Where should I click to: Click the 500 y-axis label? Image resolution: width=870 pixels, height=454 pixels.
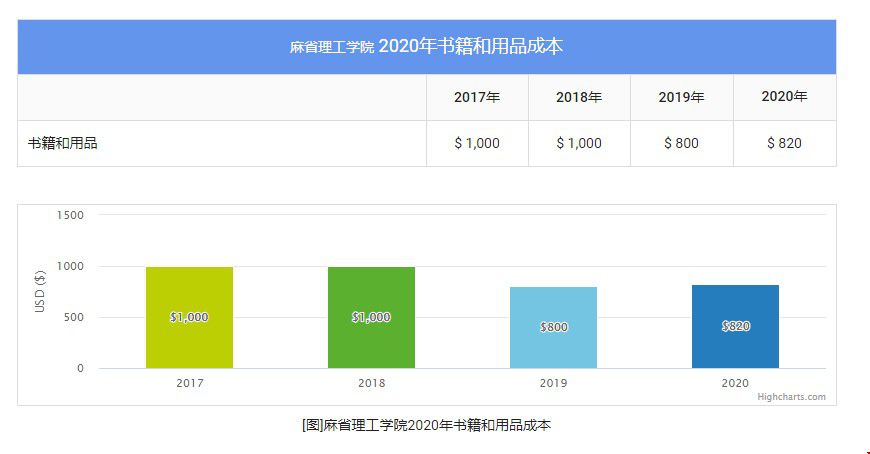74,317
